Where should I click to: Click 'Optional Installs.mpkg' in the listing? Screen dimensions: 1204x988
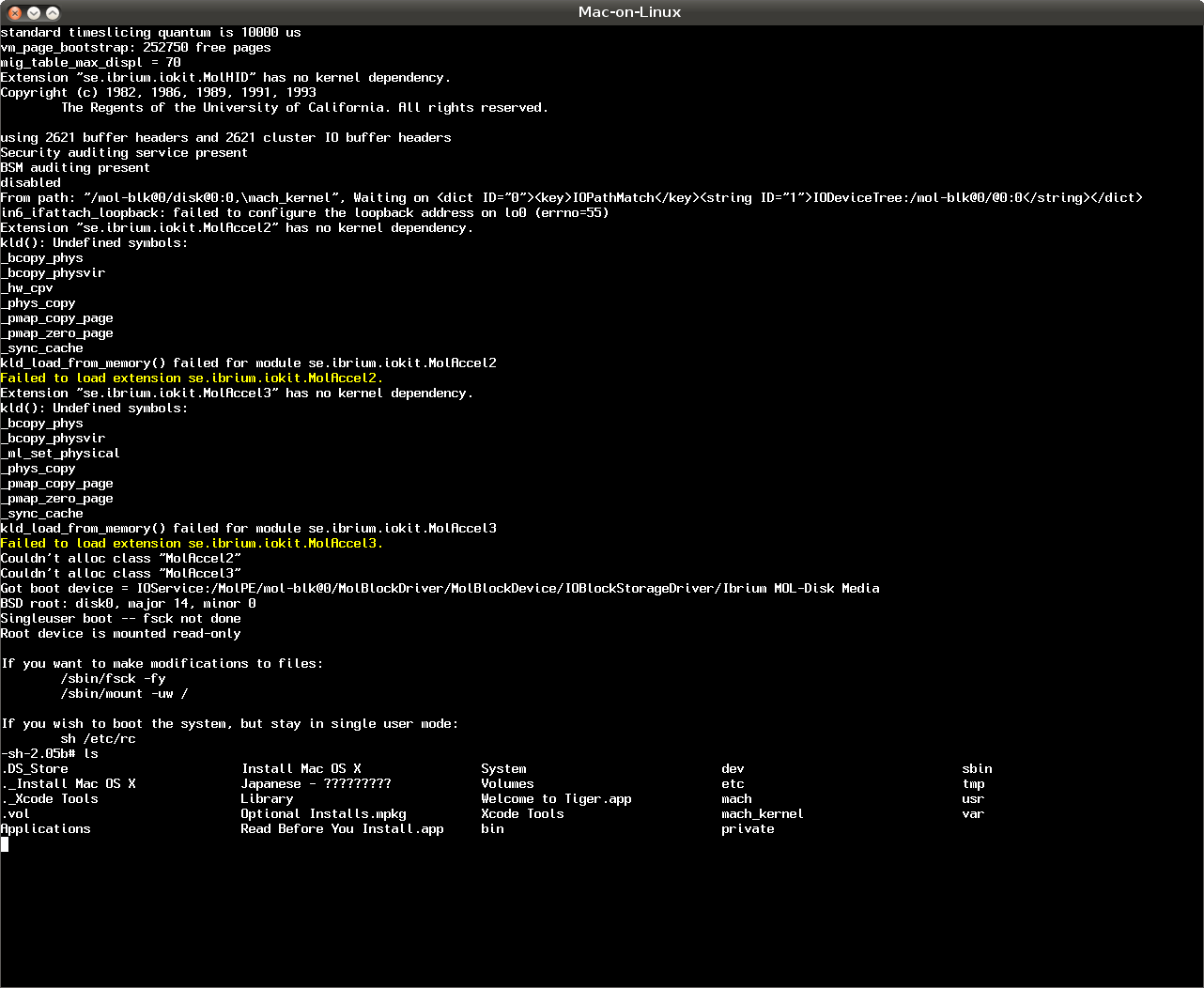[x=323, y=813]
